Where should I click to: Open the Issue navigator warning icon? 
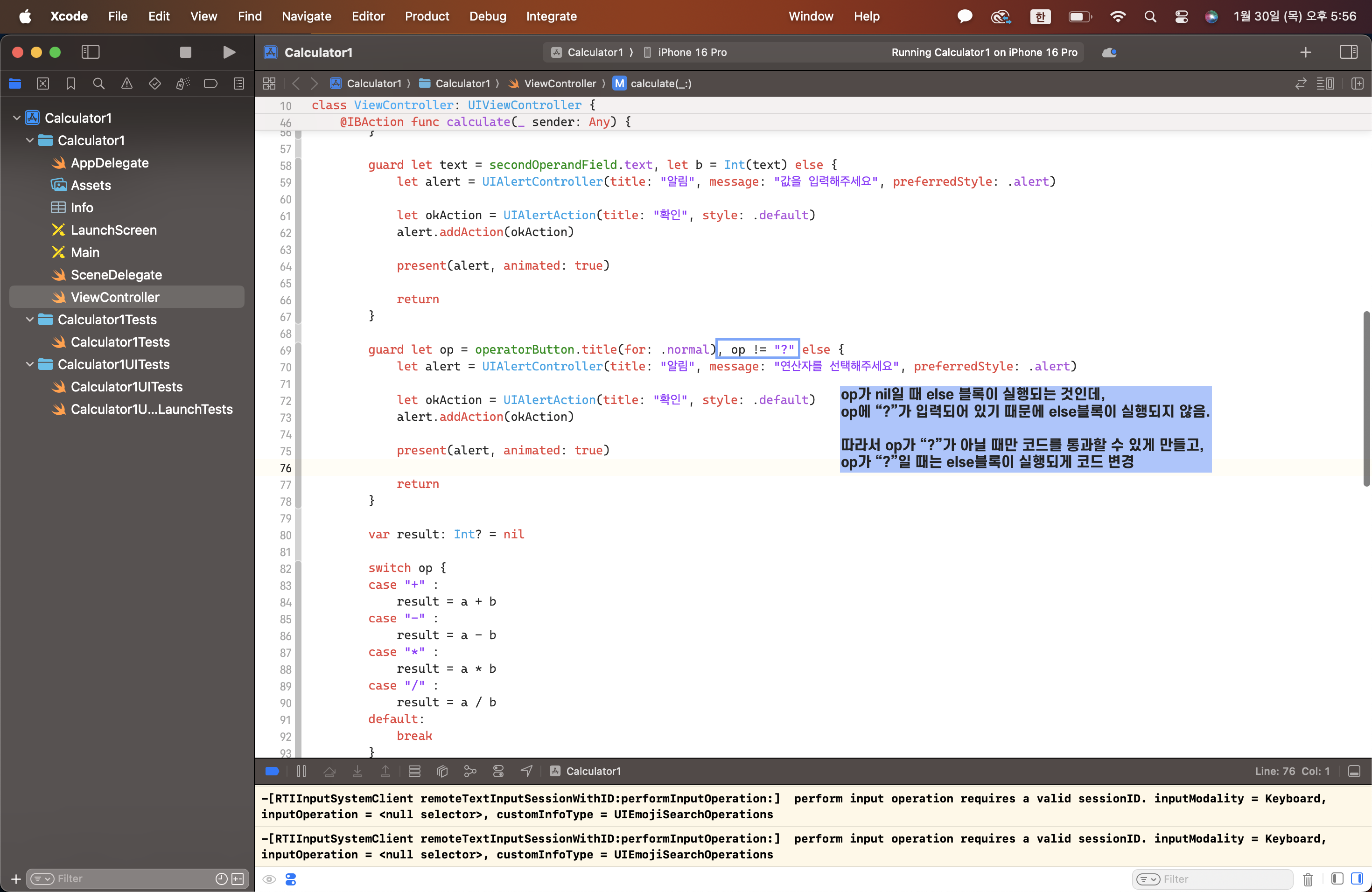coord(127,84)
